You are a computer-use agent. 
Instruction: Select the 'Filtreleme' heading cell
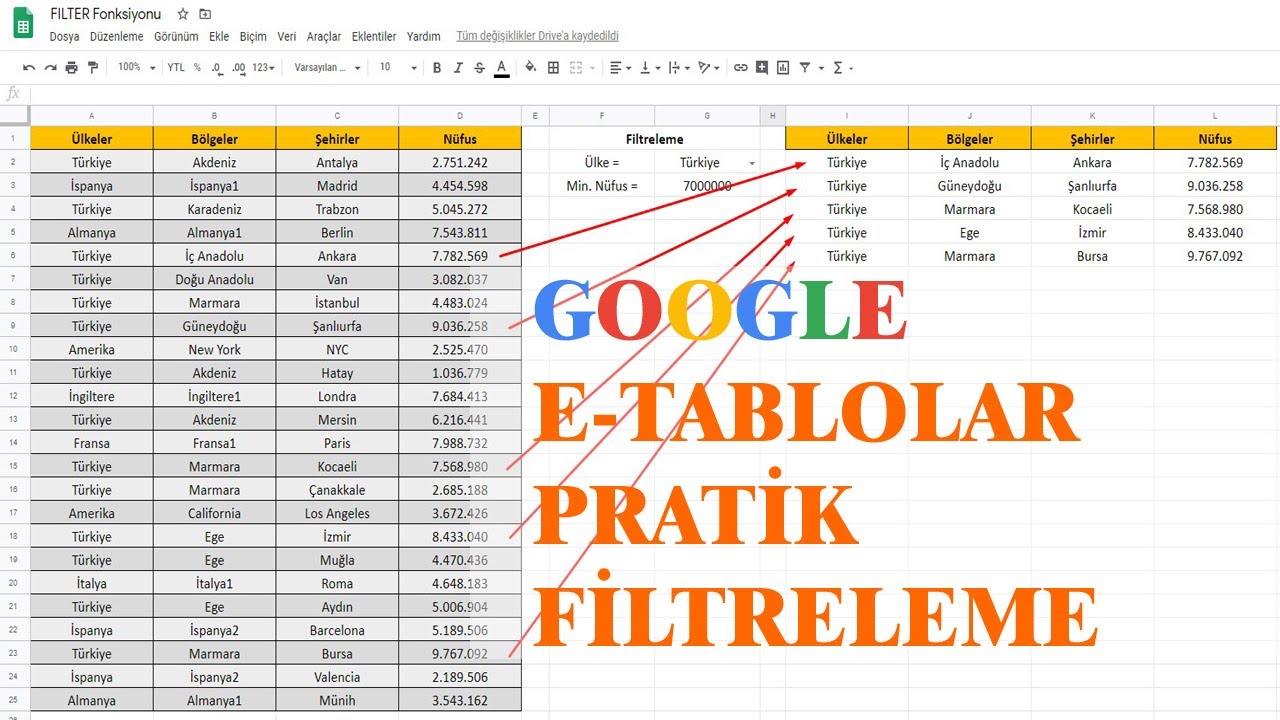pyautogui.click(x=655, y=139)
